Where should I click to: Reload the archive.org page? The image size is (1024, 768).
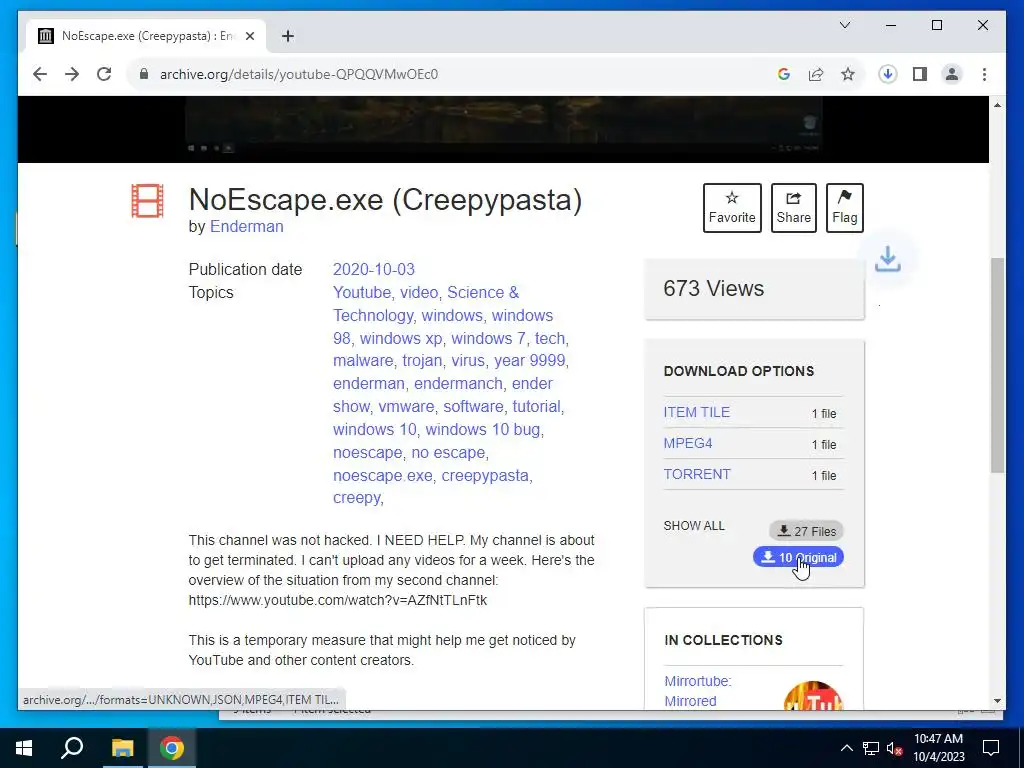[104, 74]
